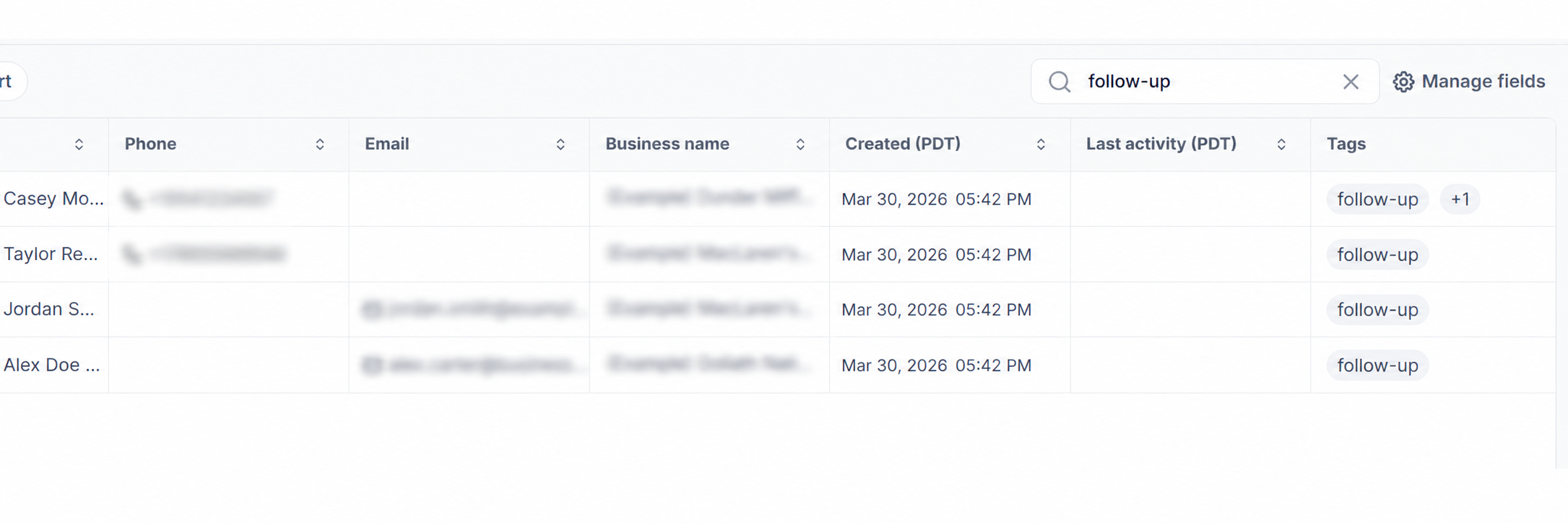Click the follow-up tag in Taylor's row
This screenshot has width=1568, height=523.
click(x=1377, y=254)
